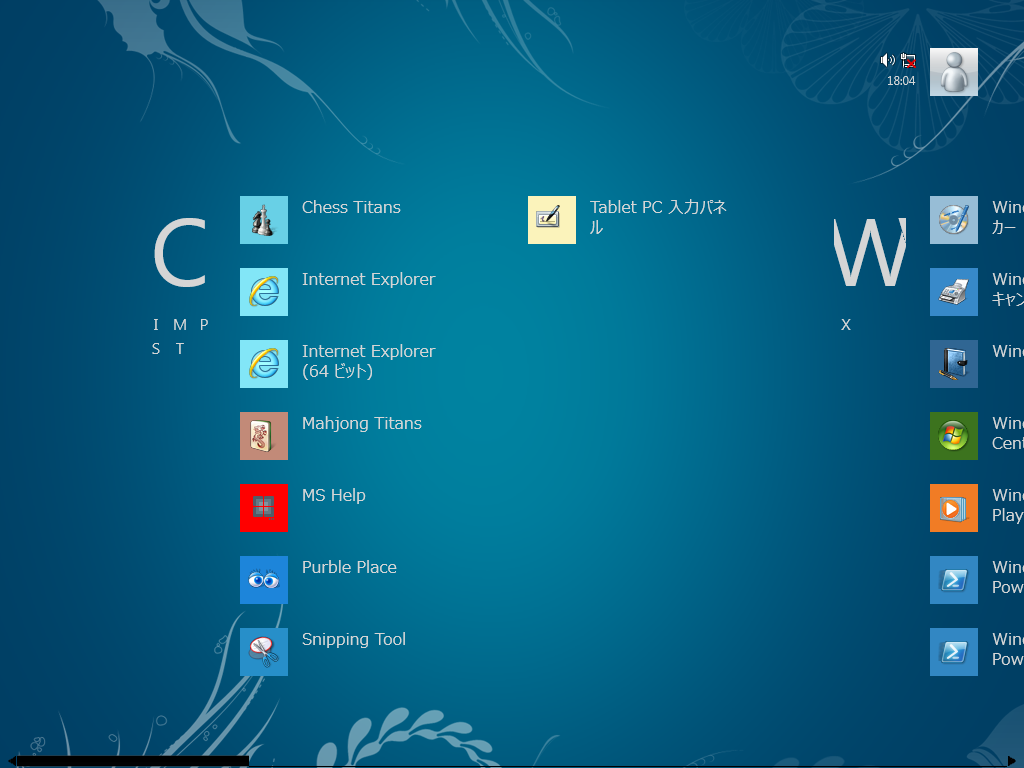Launch the Windows Media Center green icon
Image resolution: width=1024 pixels, height=768 pixels.
[953, 436]
